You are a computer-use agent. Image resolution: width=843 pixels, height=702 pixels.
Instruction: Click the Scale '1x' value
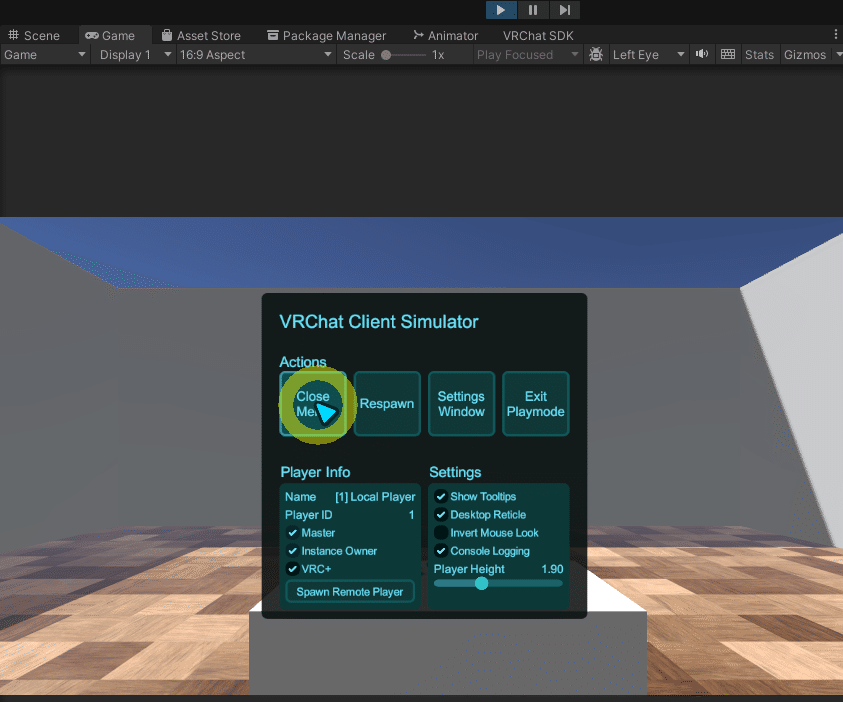pos(438,55)
